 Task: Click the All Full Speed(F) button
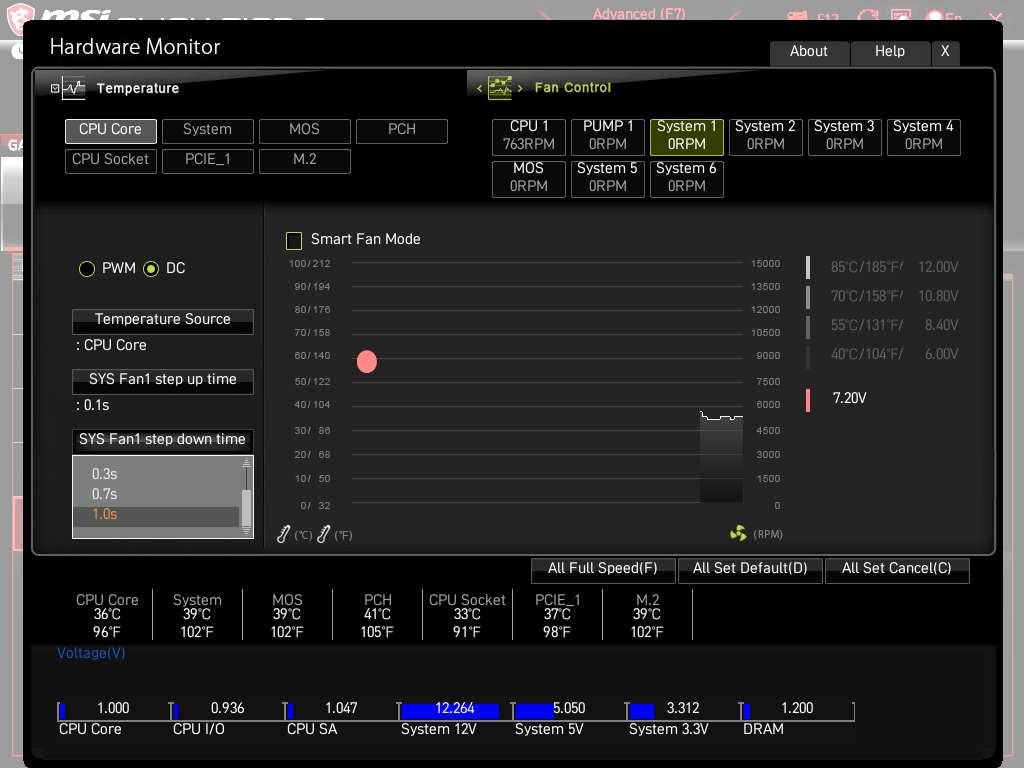(x=603, y=569)
